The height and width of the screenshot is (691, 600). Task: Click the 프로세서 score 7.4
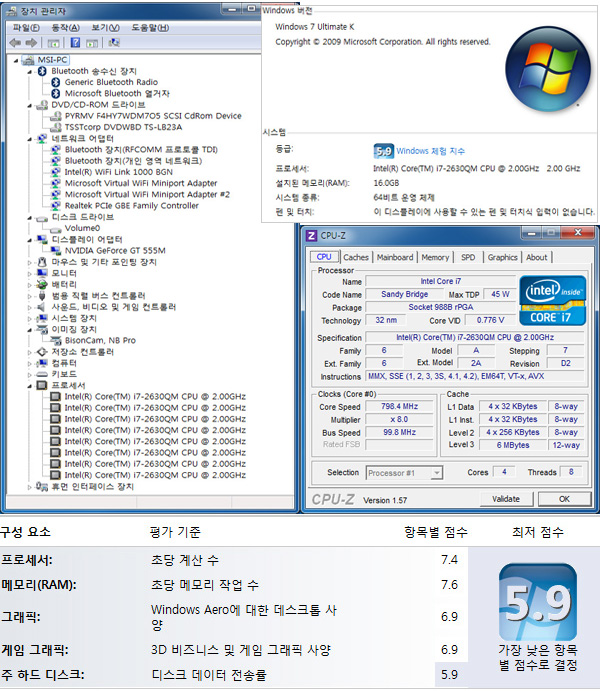point(449,560)
